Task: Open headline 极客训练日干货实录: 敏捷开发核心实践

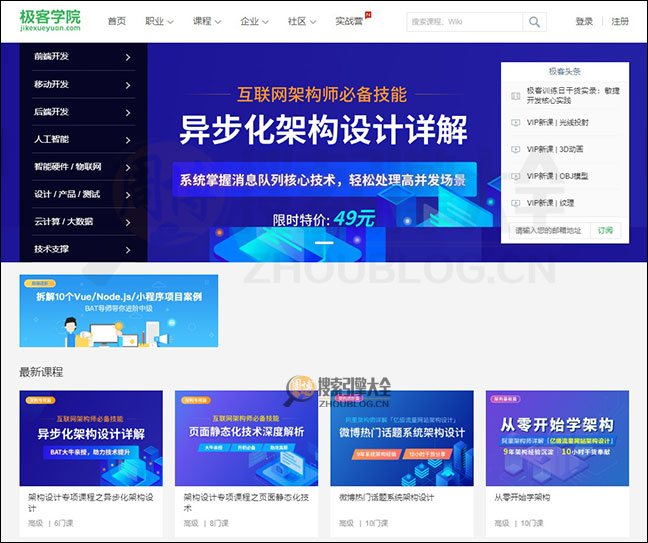Action: pos(573,95)
